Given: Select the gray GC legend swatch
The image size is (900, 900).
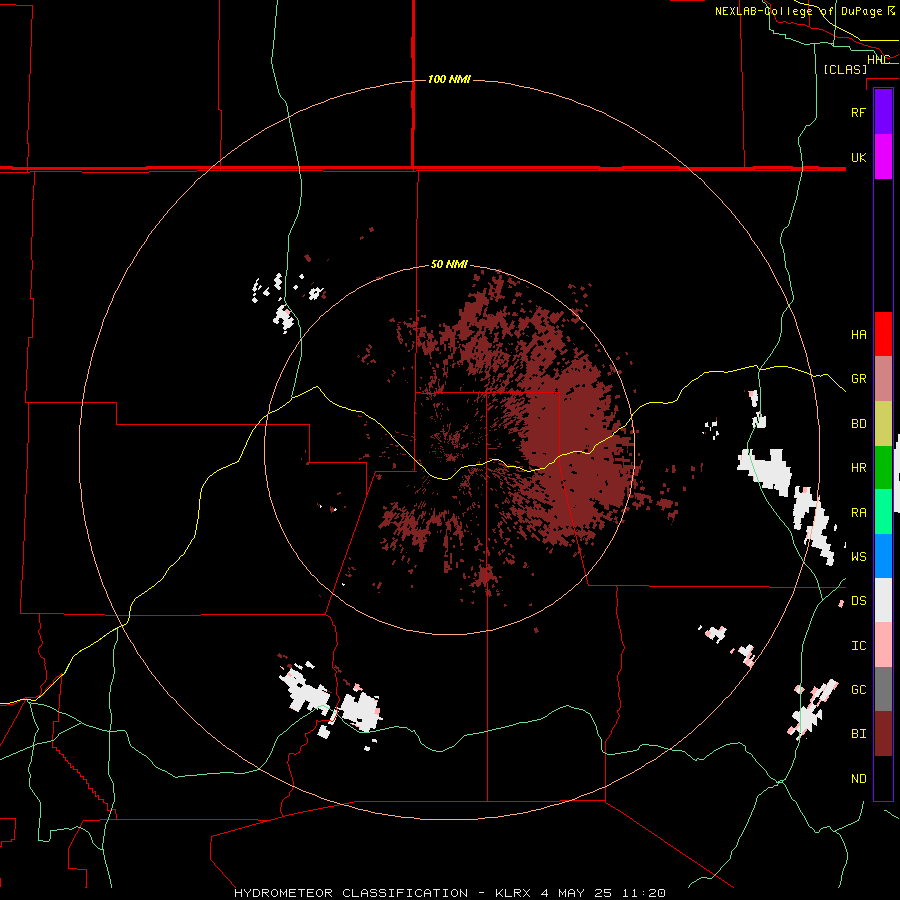Looking at the screenshot, I should tap(883, 689).
